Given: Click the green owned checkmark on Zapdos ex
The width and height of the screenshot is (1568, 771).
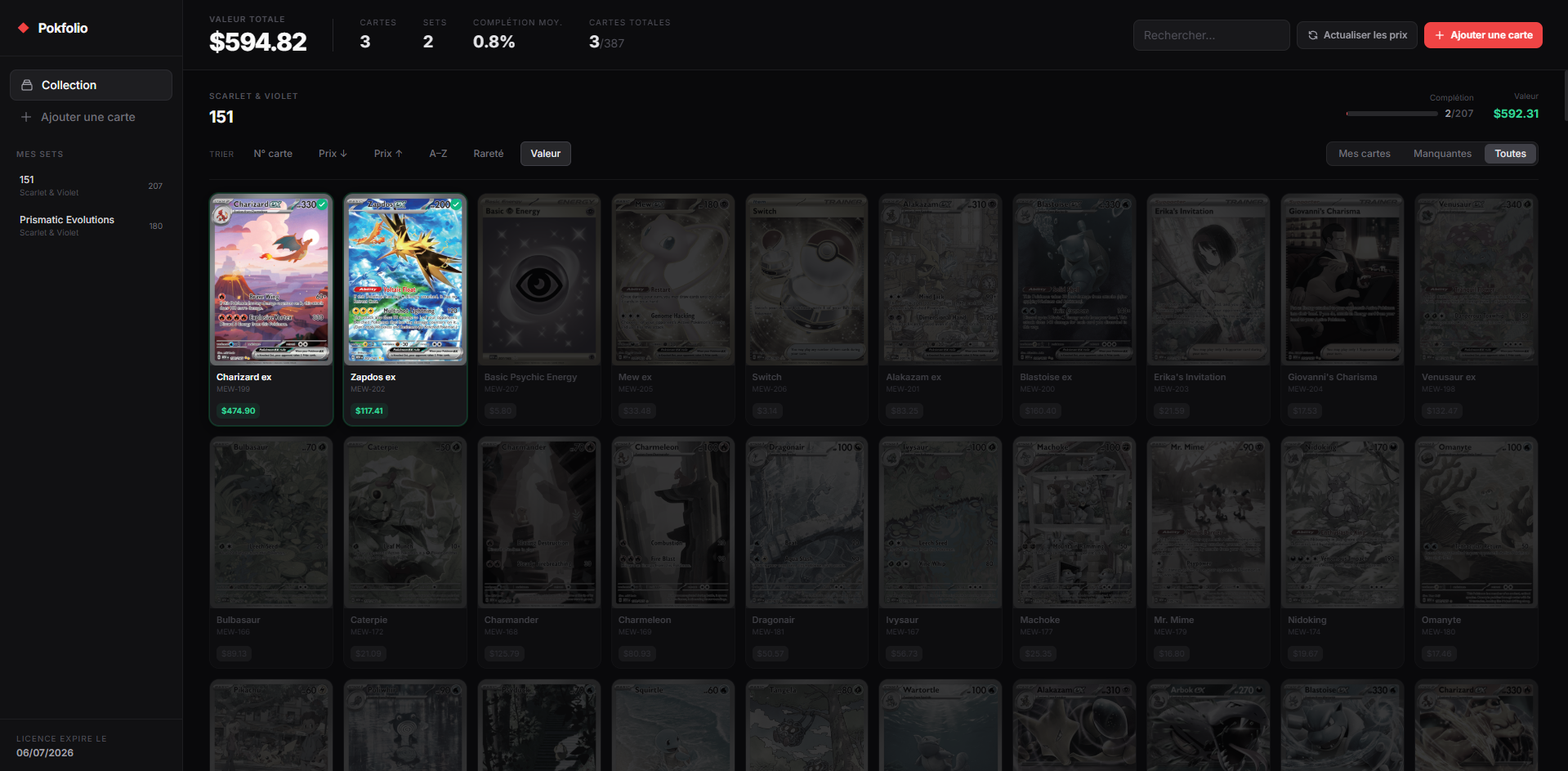Looking at the screenshot, I should tap(456, 204).
